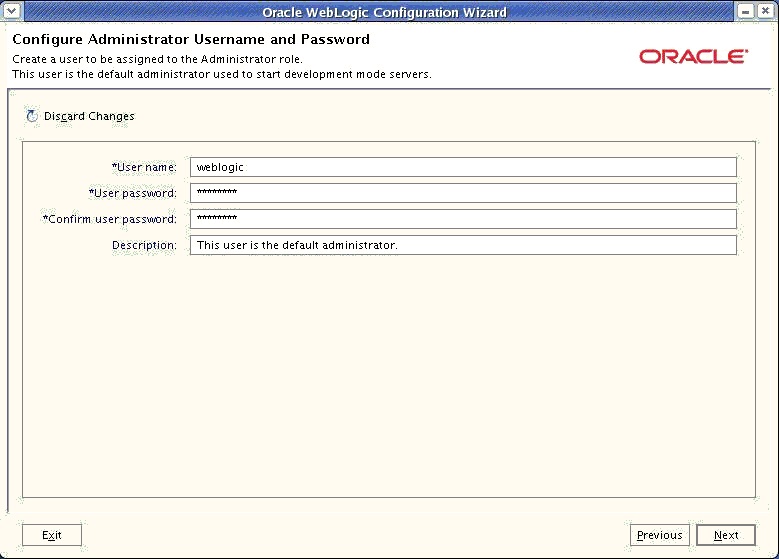Go to the Next wizard step
The image size is (779, 559).
pyautogui.click(x=726, y=535)
